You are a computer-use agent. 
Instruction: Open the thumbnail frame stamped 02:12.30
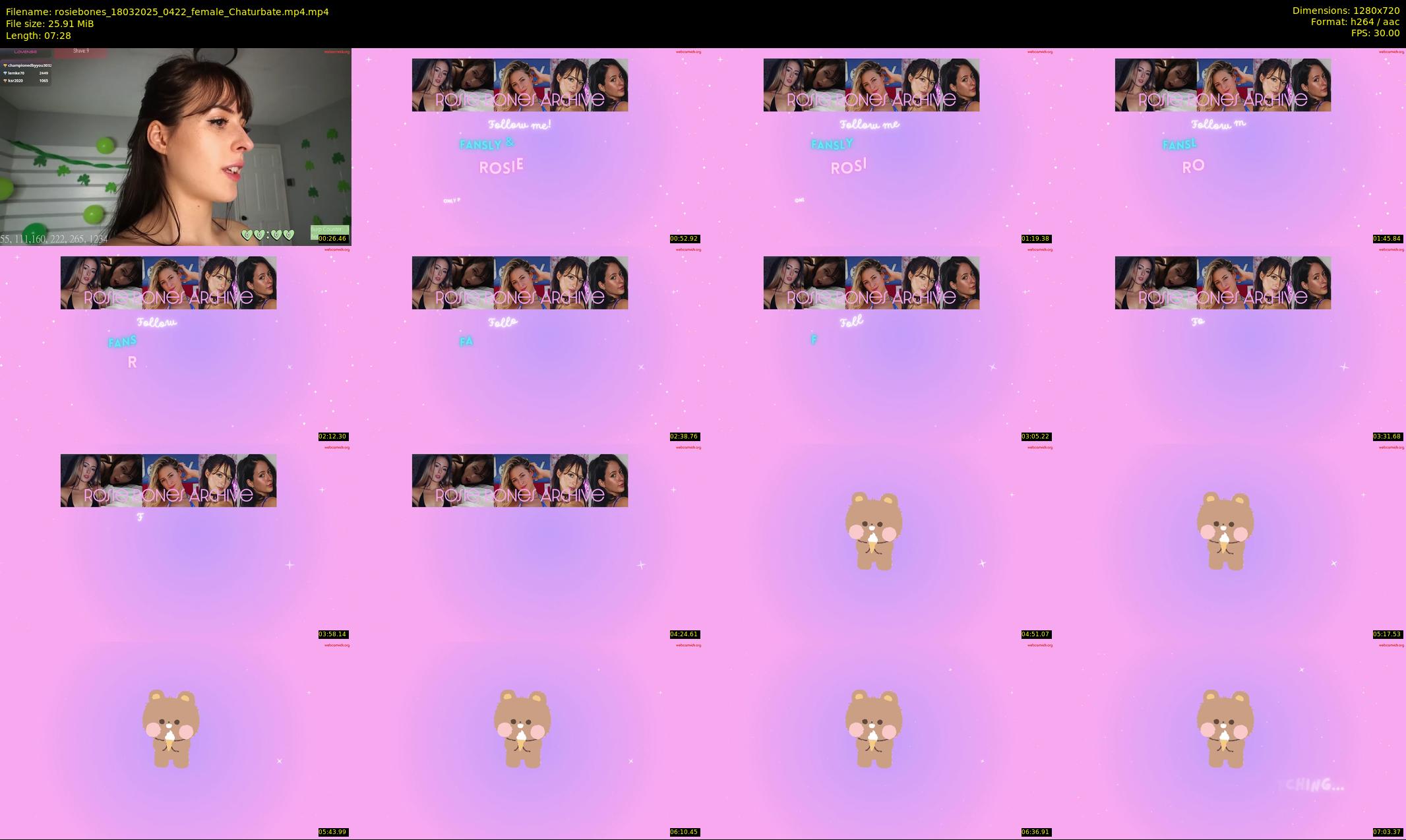click(x=175, y=344)
